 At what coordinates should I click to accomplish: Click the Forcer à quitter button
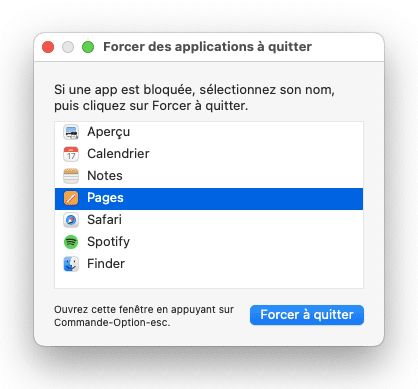(307, 315)
